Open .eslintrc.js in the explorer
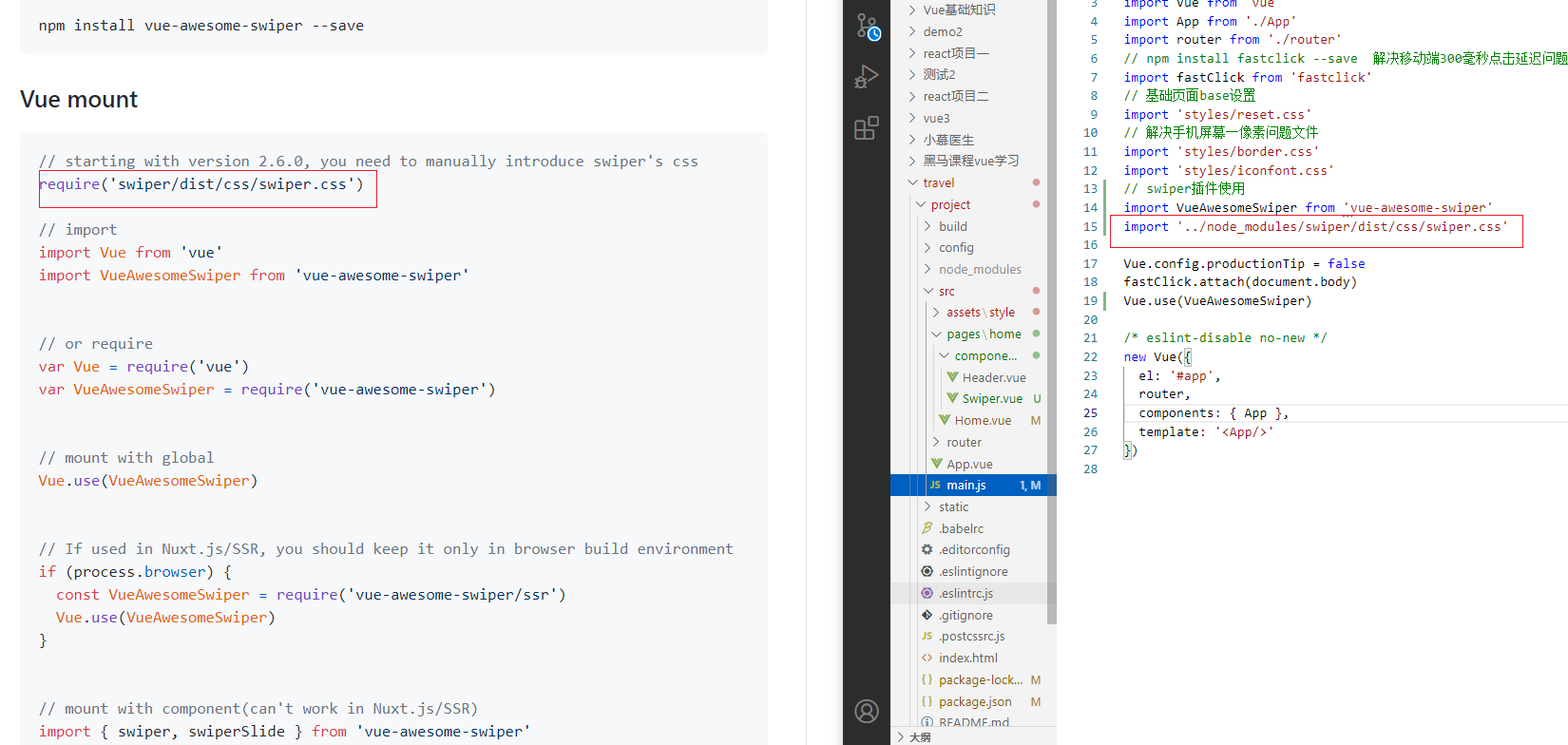Screen dimensions: 1568x745 click(966, 593)
